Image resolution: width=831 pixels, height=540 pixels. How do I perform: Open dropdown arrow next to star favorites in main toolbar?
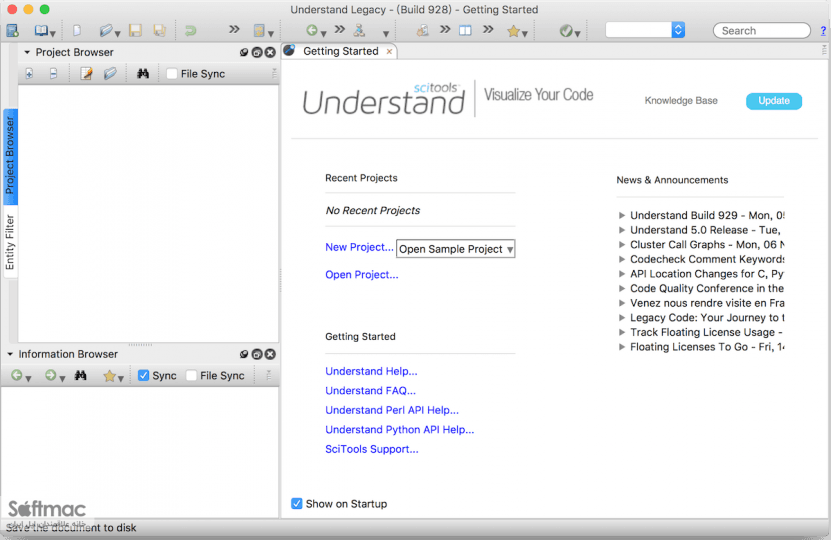pos(525,34)
